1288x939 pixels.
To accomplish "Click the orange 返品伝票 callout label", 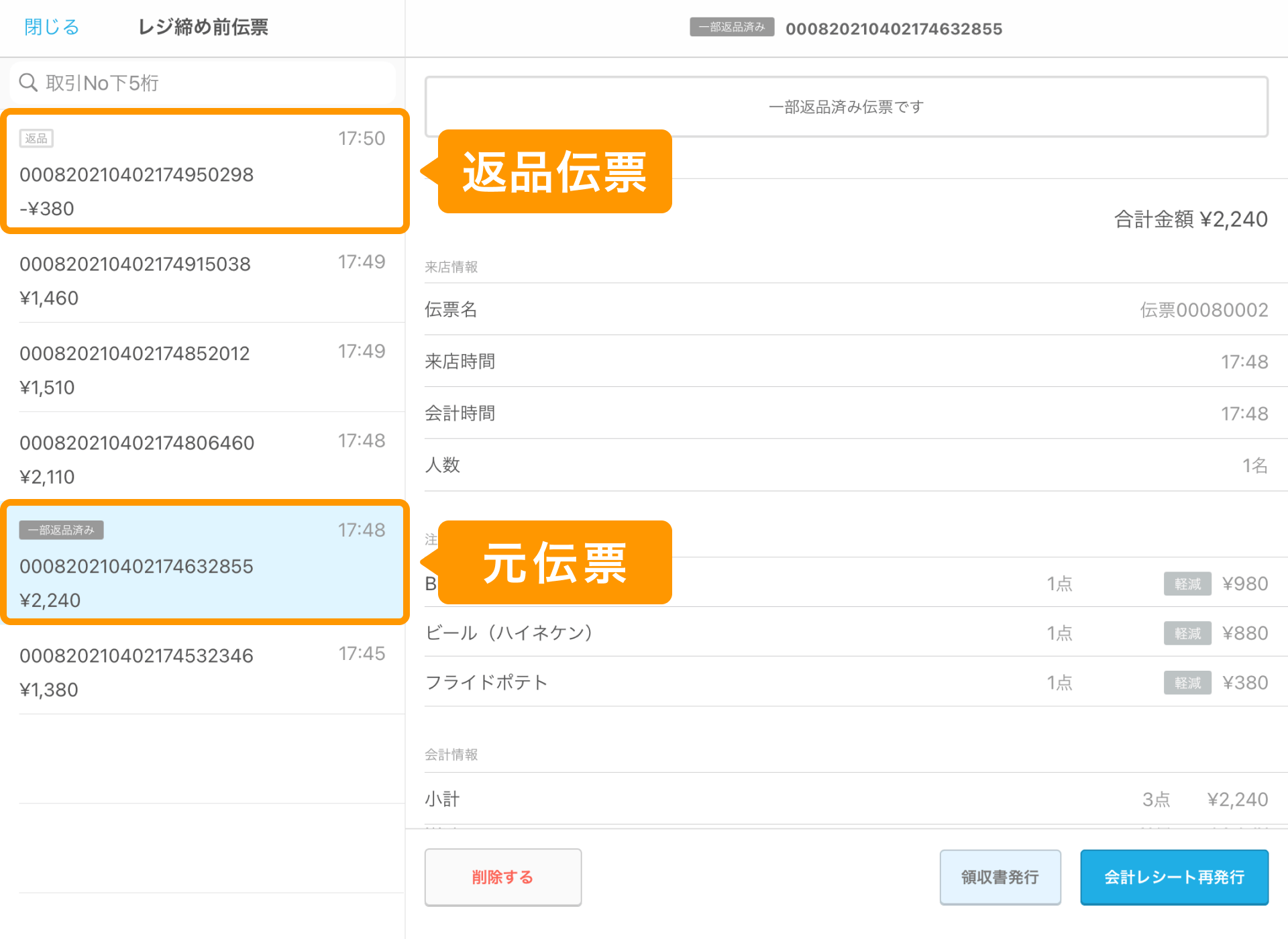I will point(554,172).
